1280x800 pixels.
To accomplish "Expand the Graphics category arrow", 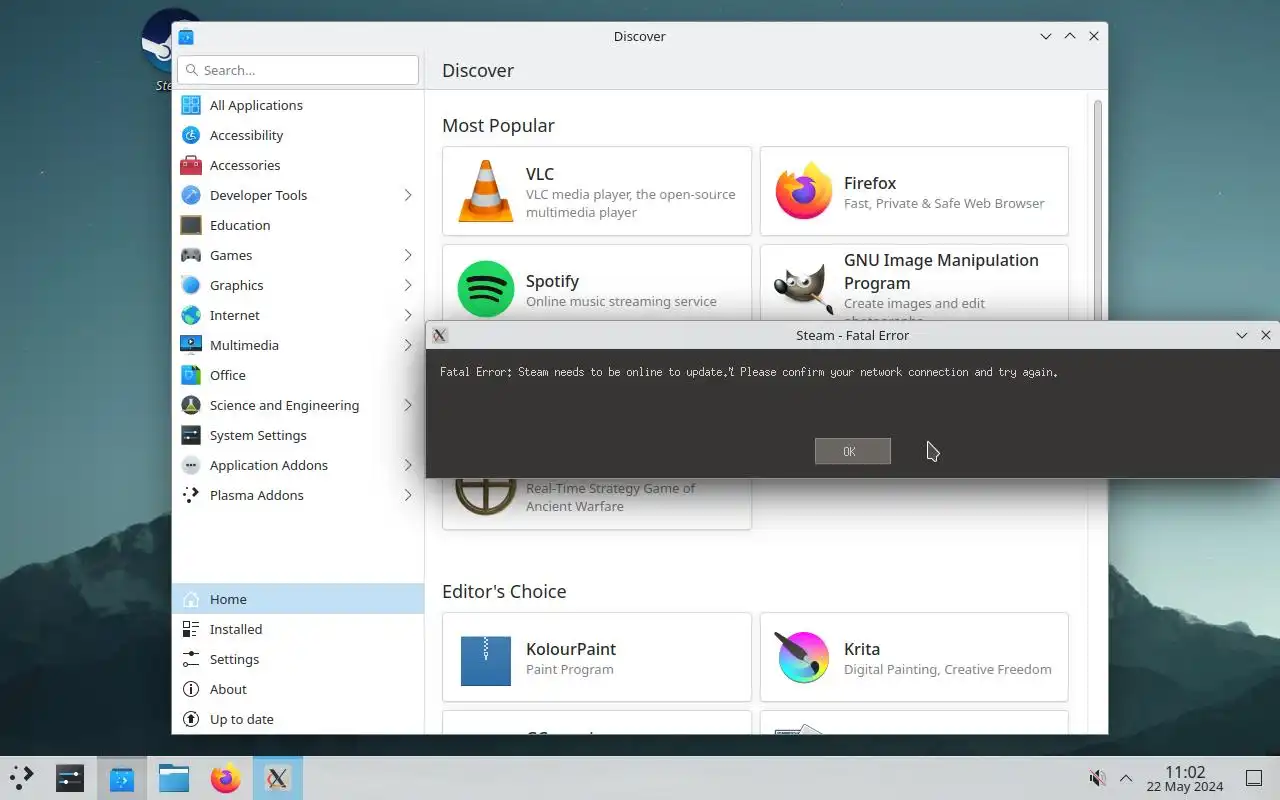I will [408, 285].
